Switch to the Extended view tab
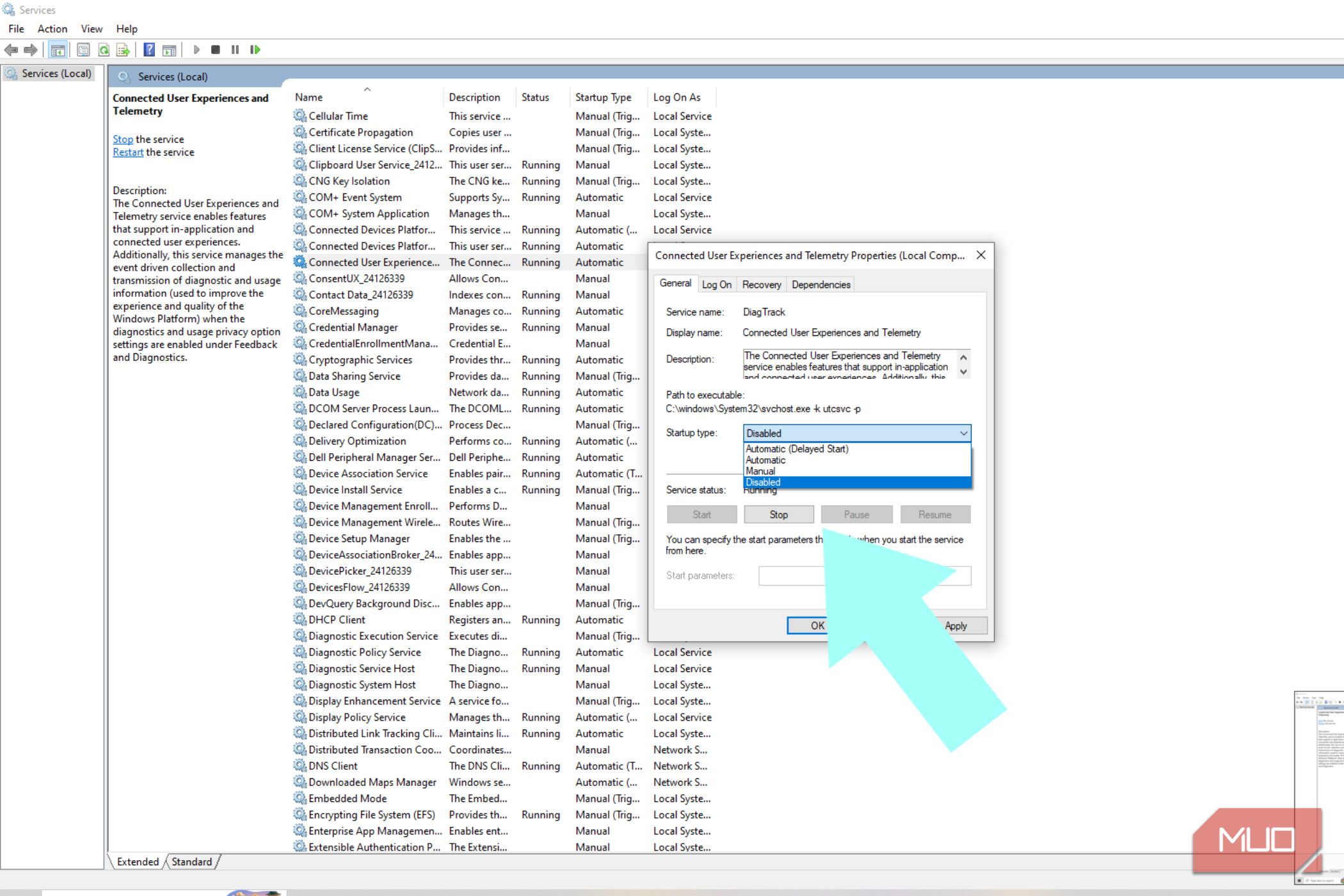The image size is (1344, 896). (138, 861)
